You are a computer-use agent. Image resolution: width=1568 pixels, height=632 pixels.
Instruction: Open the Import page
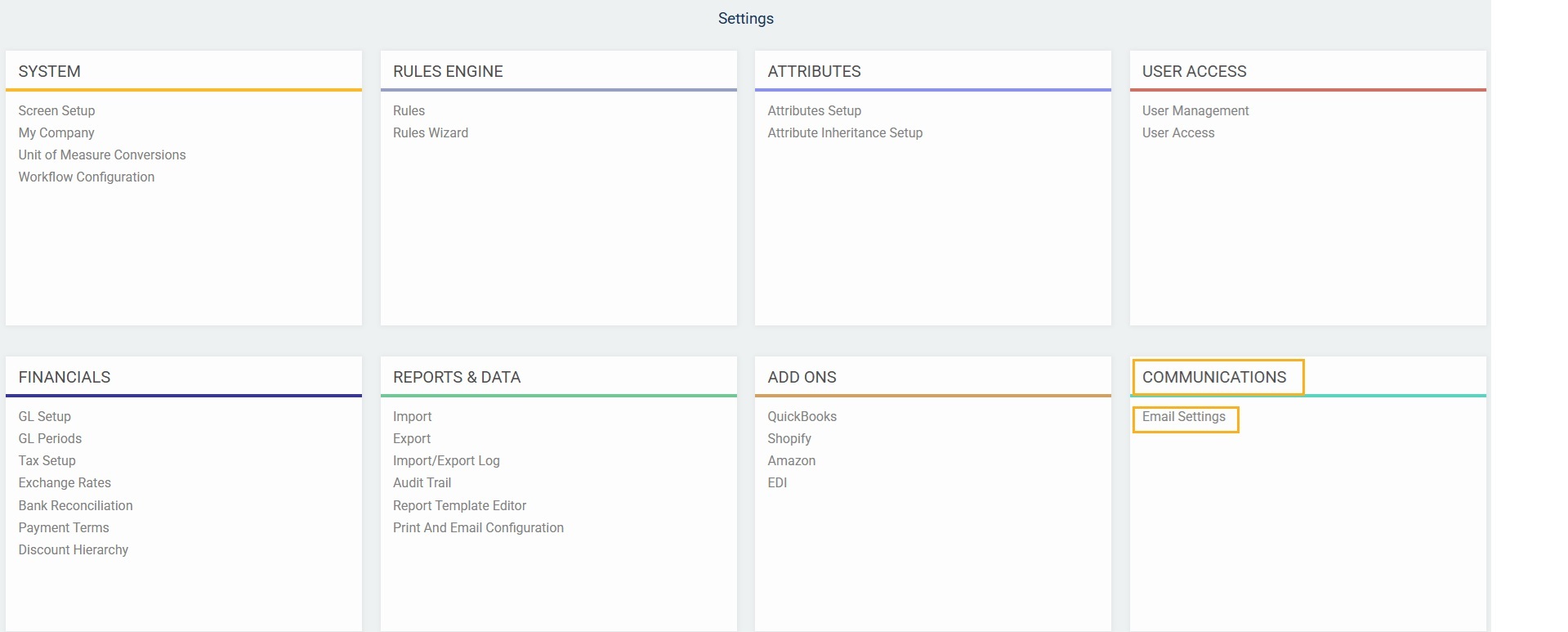point(412,416)
